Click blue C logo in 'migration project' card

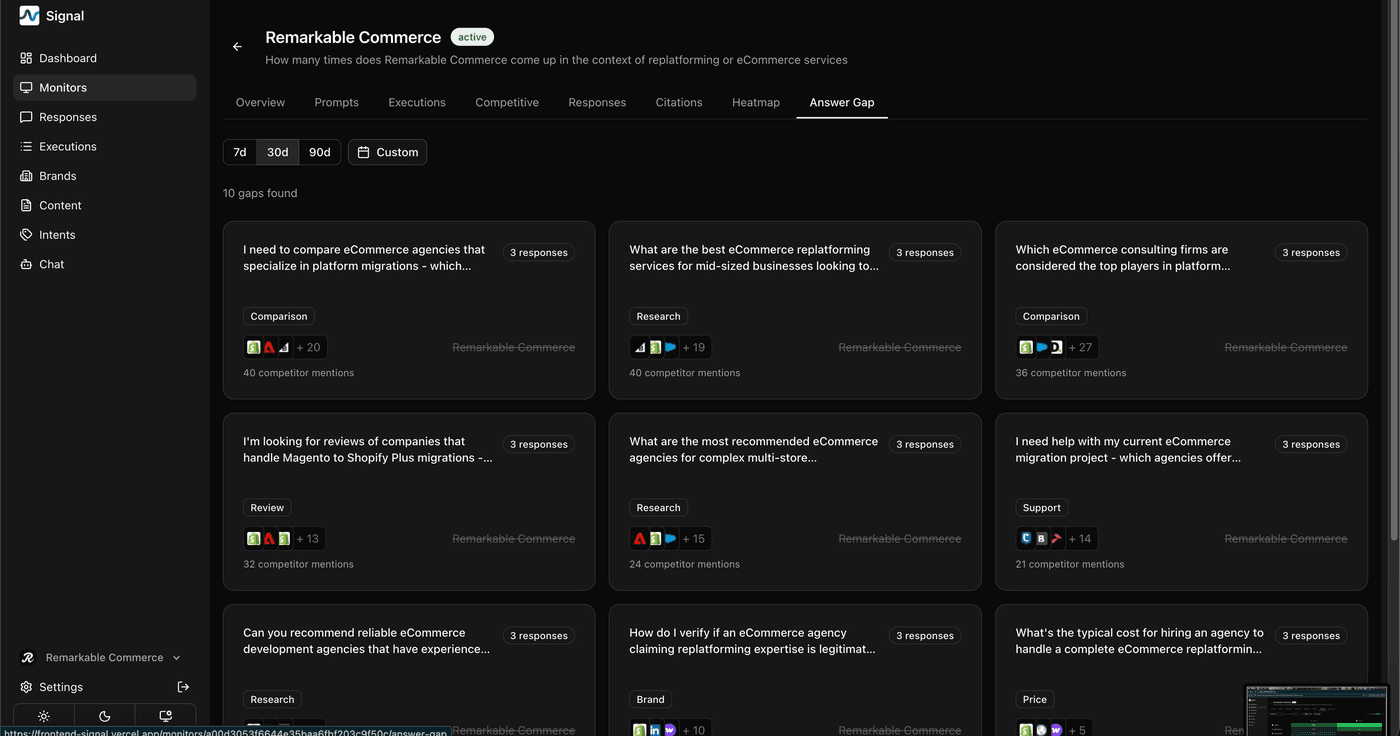(x=1026, y=538)
